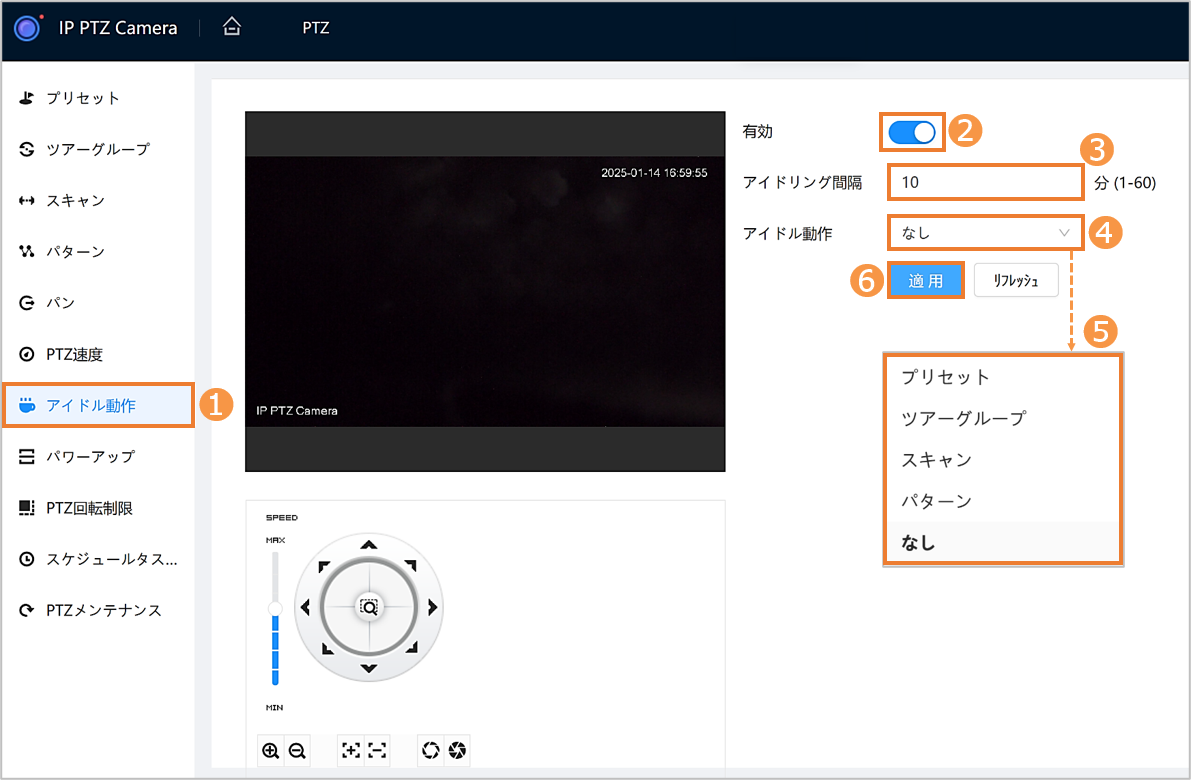
Task: Open PTZ速度 in the sidebar
Action: tap(75, 354)
